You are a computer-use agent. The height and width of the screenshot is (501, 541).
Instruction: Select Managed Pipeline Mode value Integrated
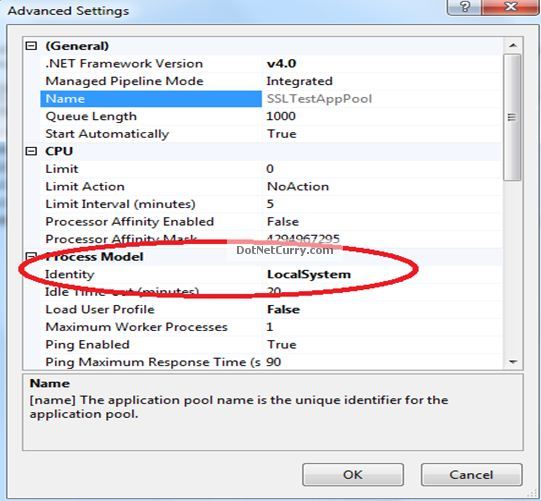click(x=299, y=81)
